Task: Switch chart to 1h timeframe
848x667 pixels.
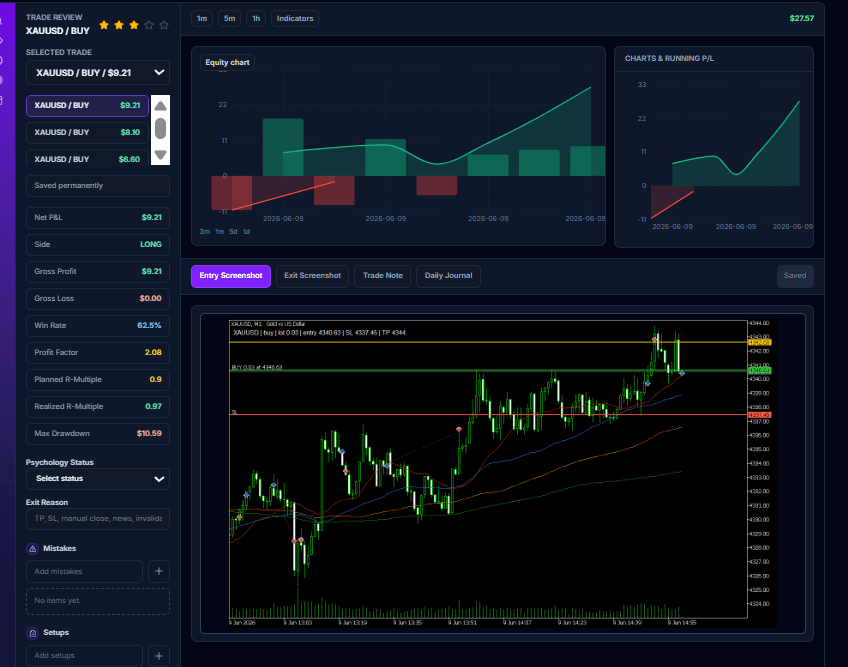Action: click(256, 18)
